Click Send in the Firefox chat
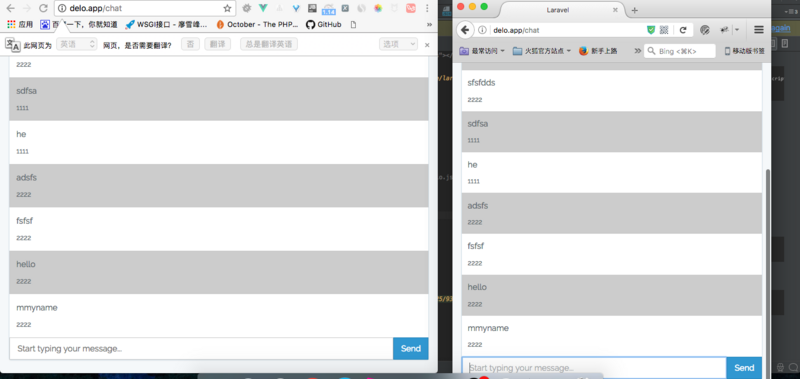 744,368
